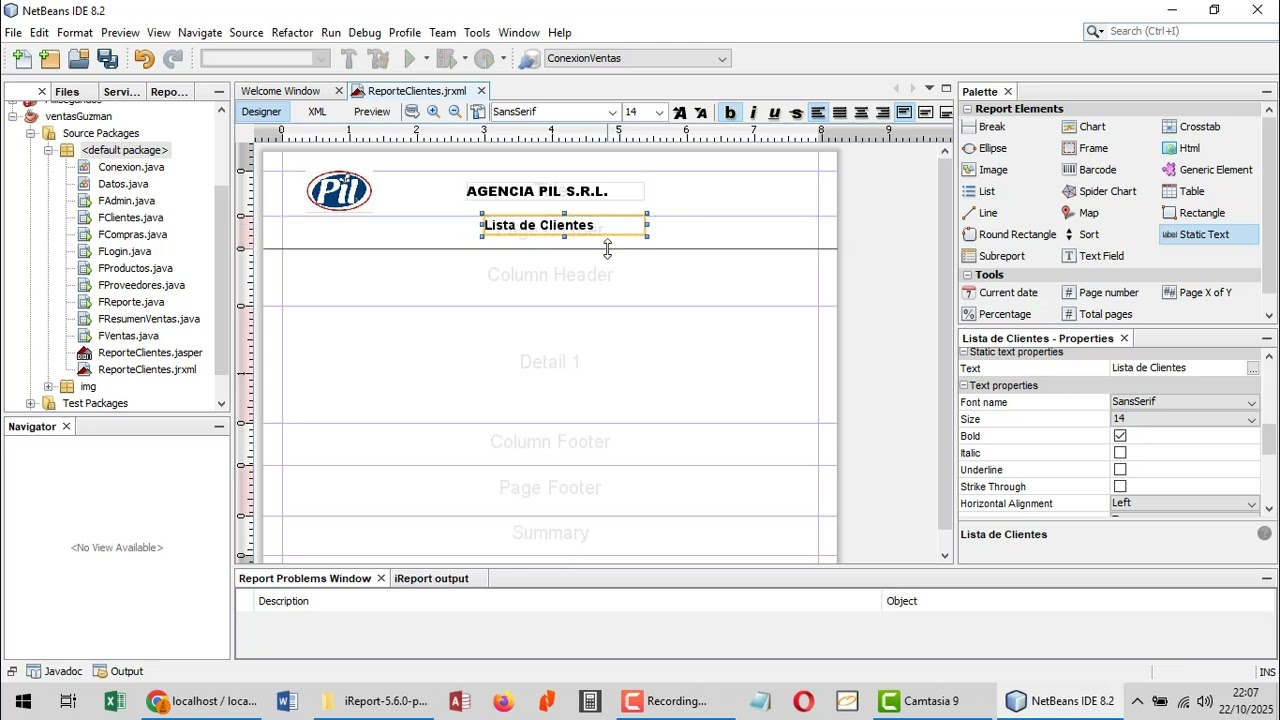Increase font size with the large A icon
The width and height of the screenshot is (1280, 720).
680,113
